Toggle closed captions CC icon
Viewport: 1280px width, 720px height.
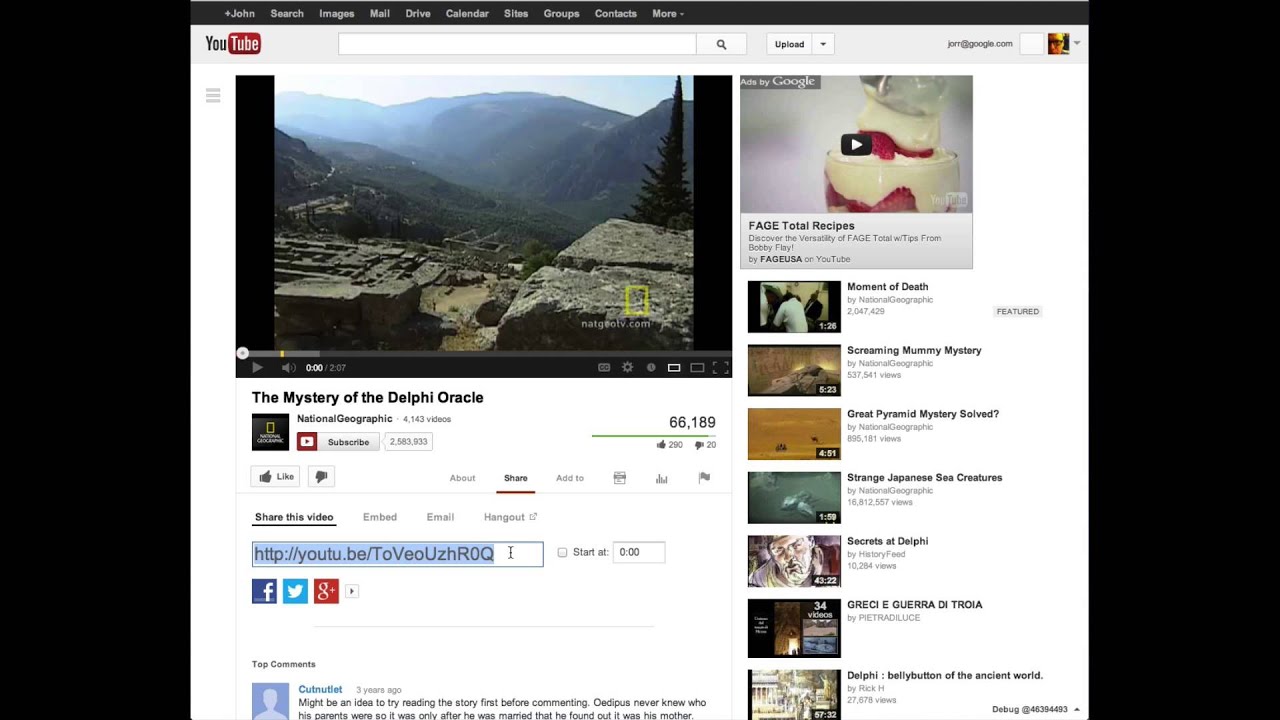[604, 368]
